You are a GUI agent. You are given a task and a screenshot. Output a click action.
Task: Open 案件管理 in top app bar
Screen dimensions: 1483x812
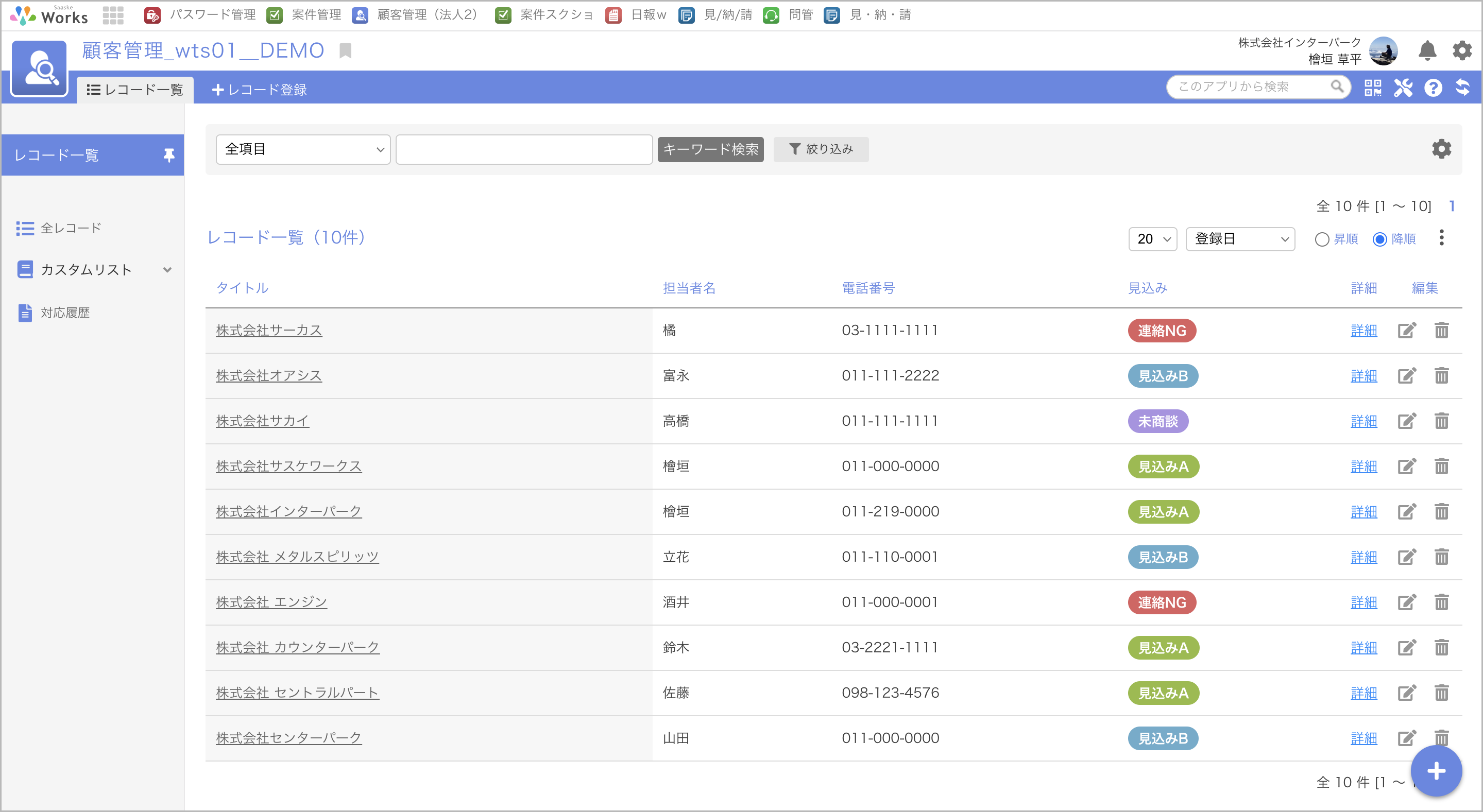(304, 15)
